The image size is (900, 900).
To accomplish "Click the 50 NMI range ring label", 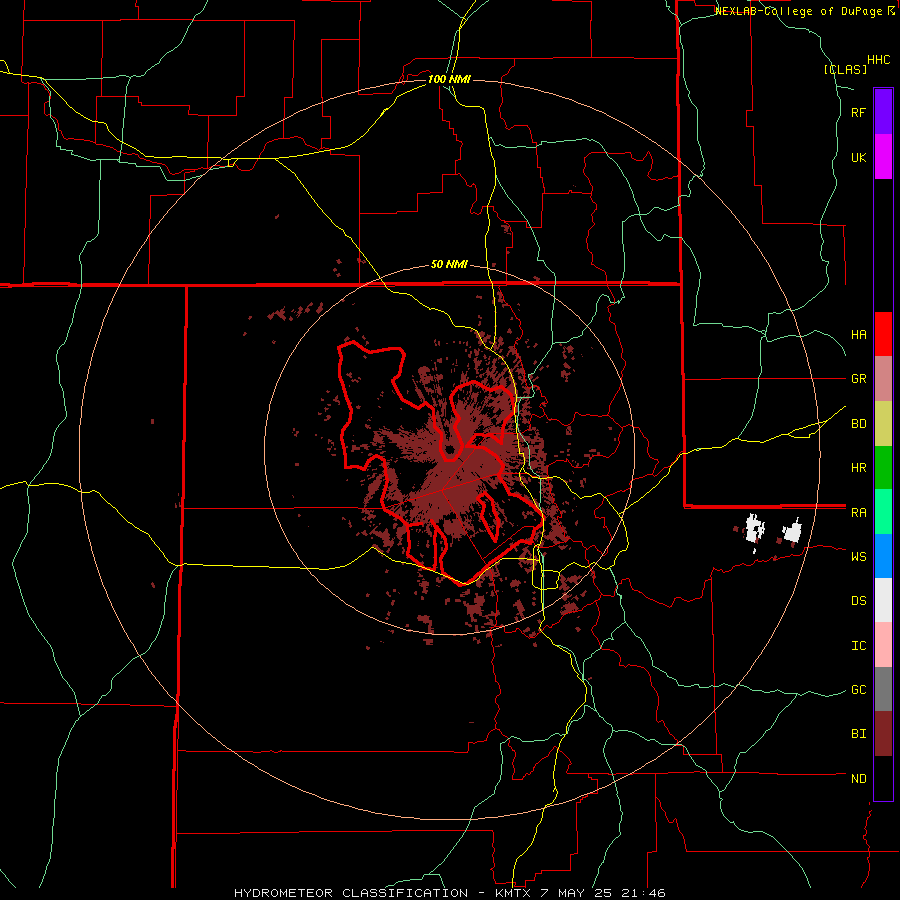I will pos(449,265).
